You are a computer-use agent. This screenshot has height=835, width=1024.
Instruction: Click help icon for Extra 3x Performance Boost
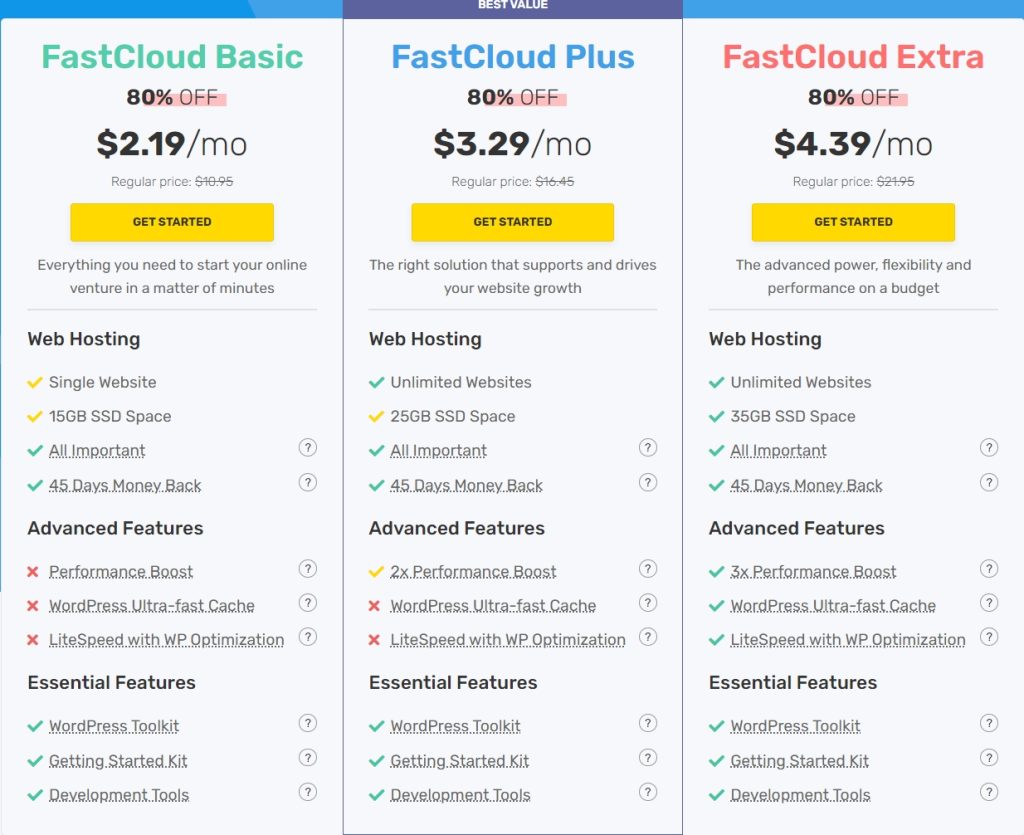tap(989, 569)
